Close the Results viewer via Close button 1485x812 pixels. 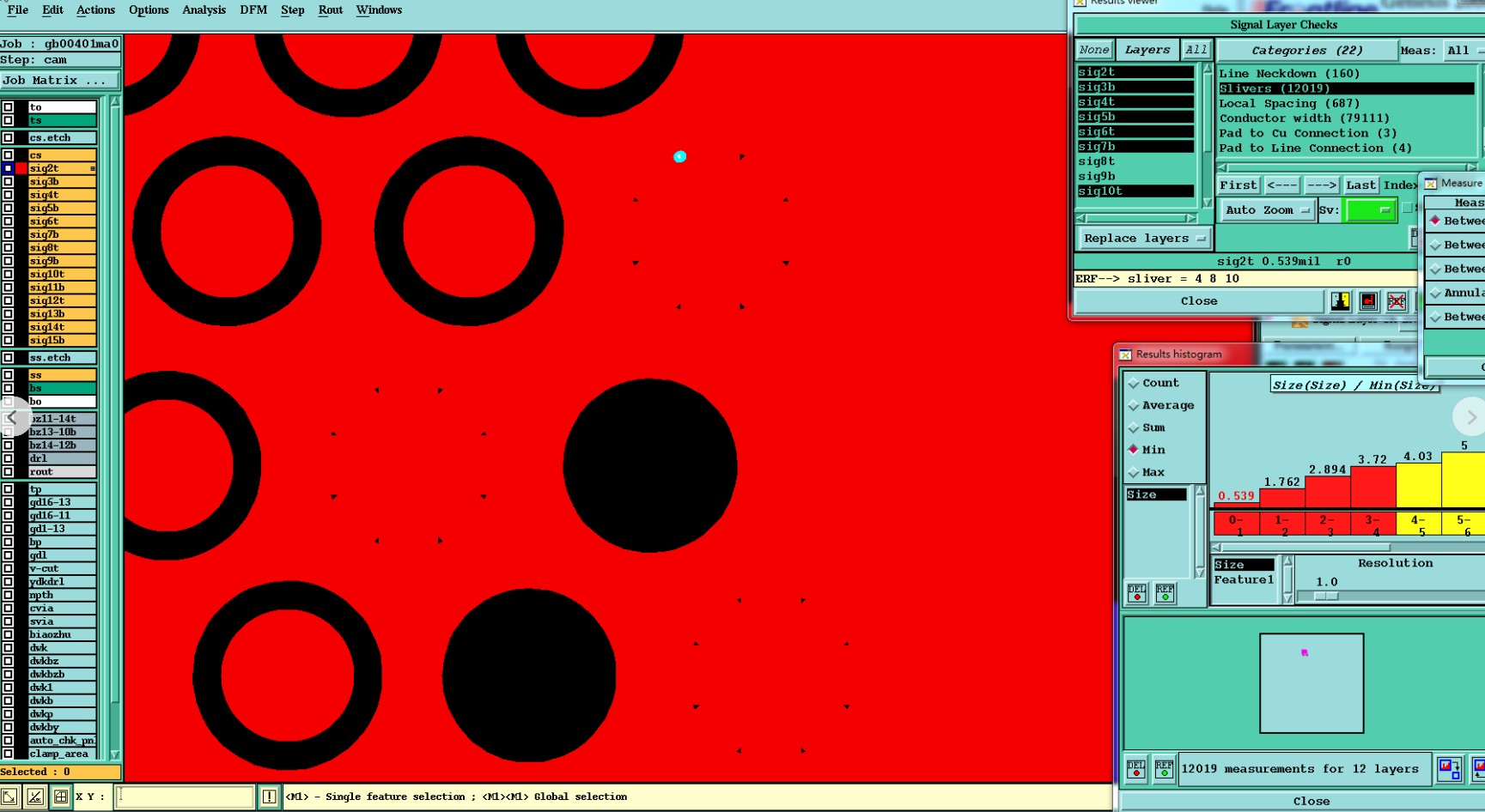click(x=1199, y=301)
